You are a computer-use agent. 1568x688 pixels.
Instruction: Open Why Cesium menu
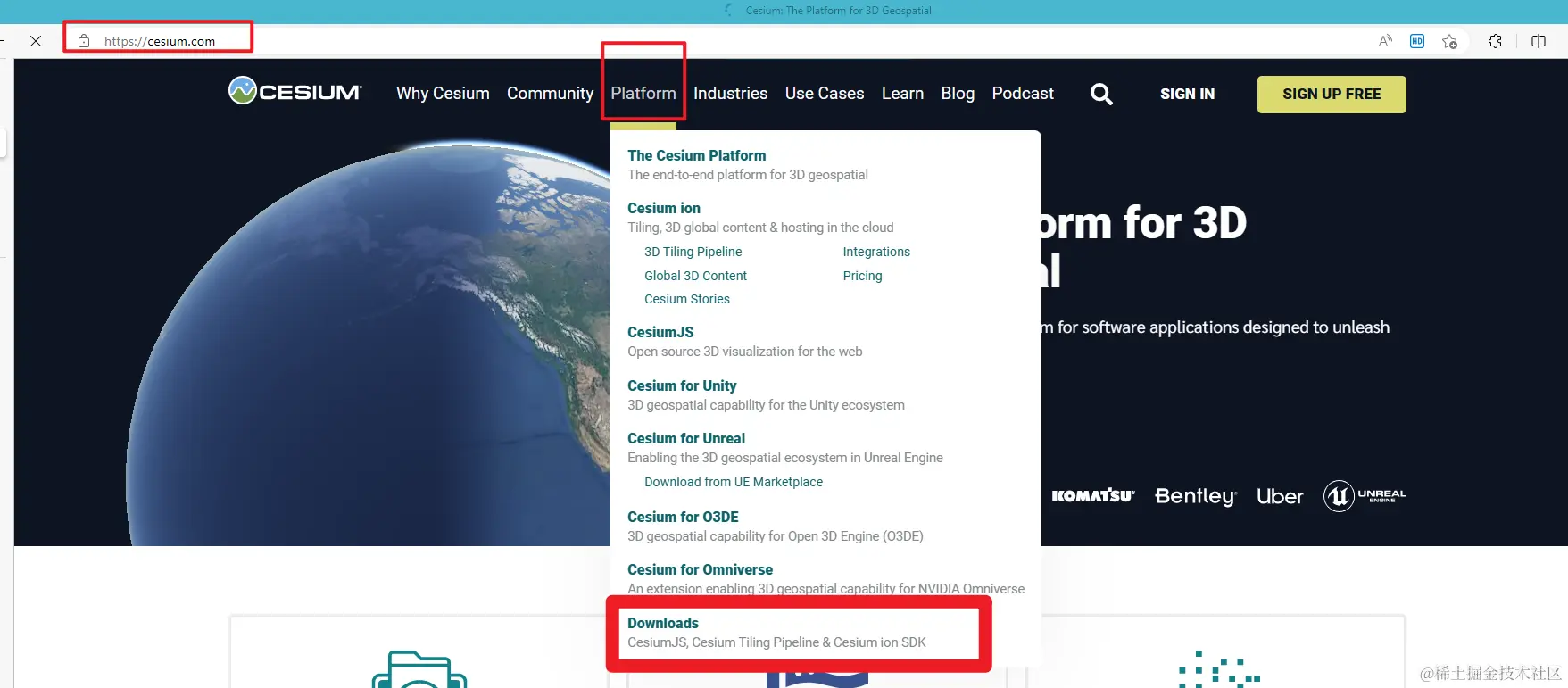pyautogui.click(x=443, y=94)
